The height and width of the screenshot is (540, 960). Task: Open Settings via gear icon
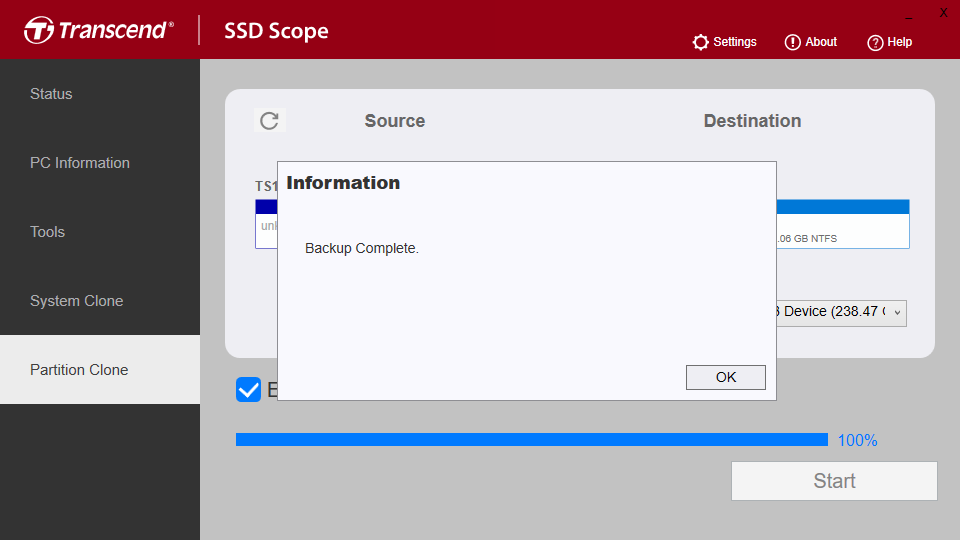pyautogui.click(x=700, y=42)
